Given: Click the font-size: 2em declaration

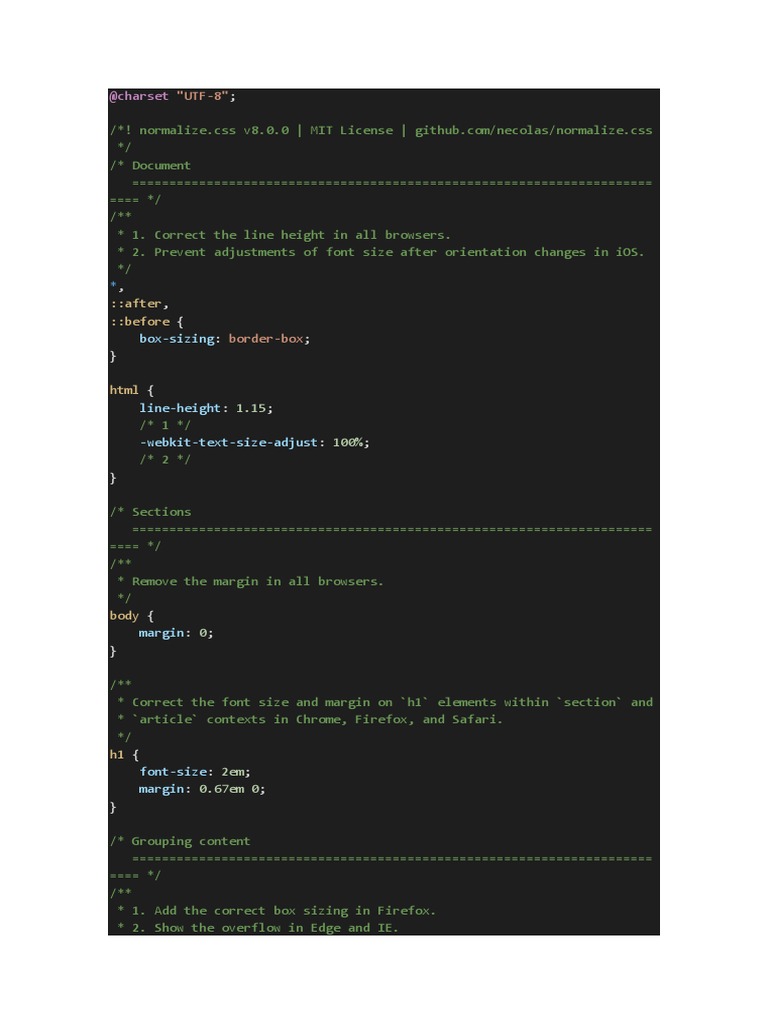Looking at the screenshot, I should 195,772.
